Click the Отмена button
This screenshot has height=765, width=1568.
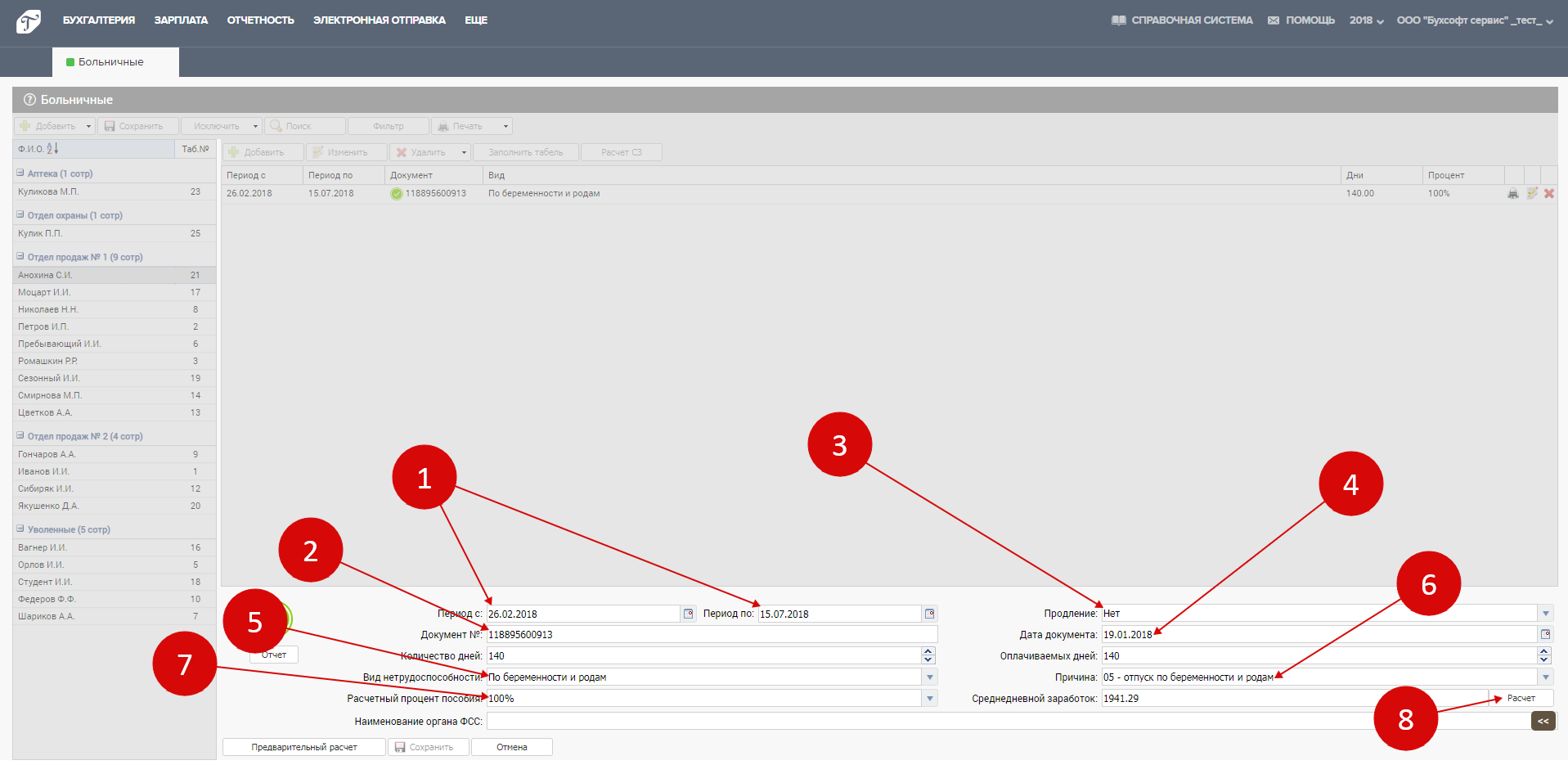pos(512,747)
